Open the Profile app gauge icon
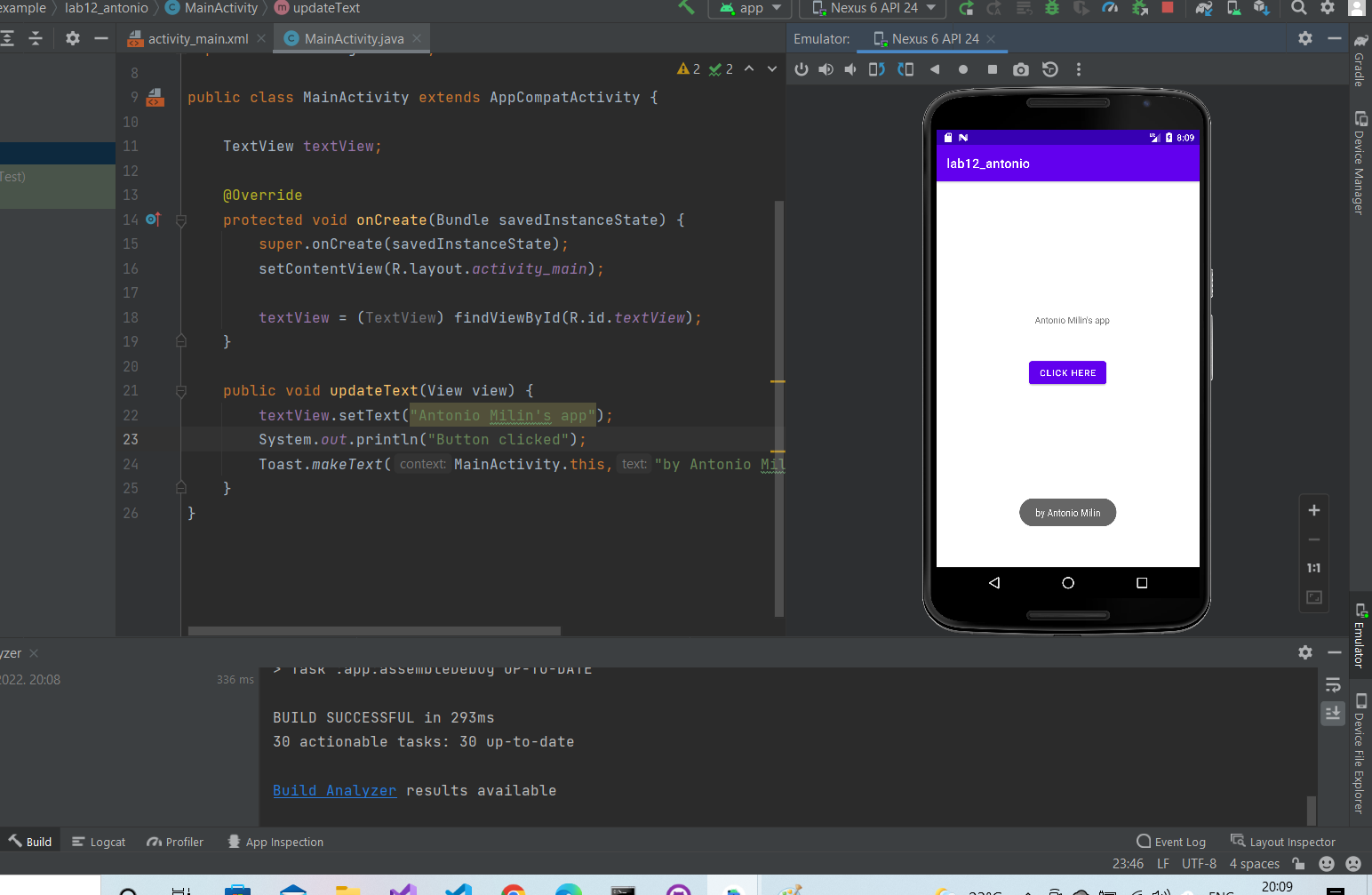1372x895 pixels. (1110, 8)
